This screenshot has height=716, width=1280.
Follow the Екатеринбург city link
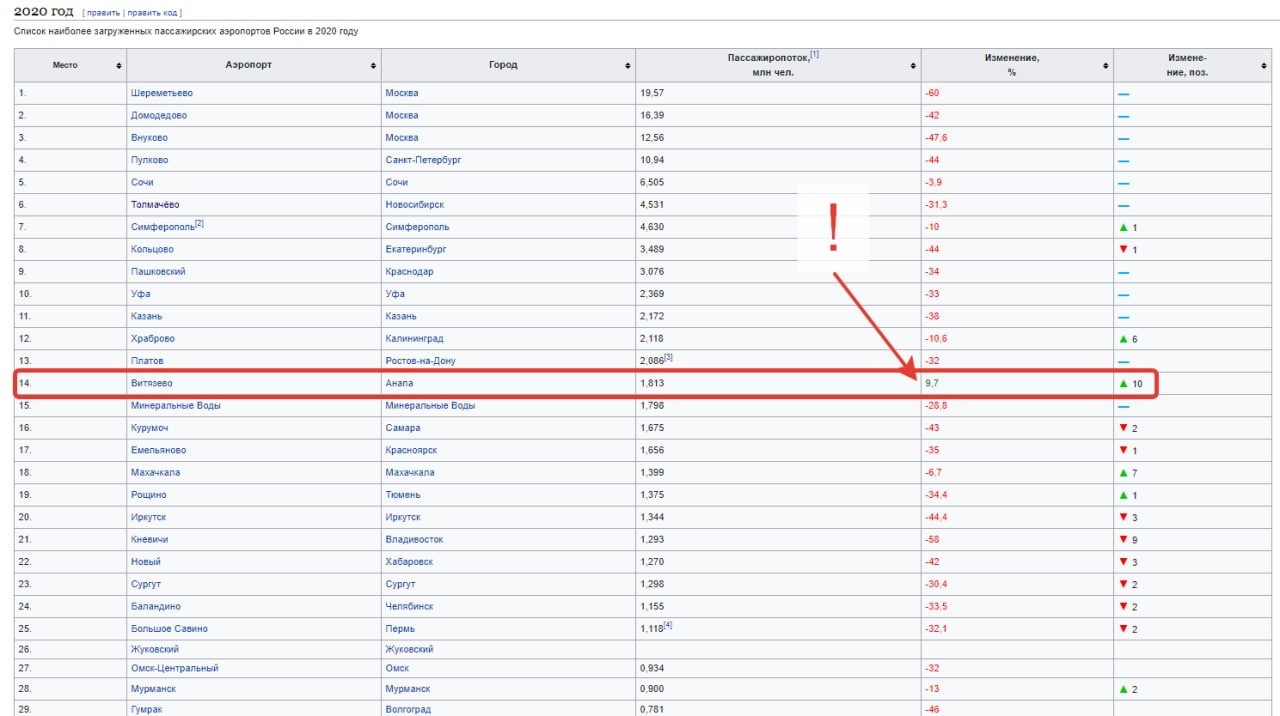click(x=416, y=249)
